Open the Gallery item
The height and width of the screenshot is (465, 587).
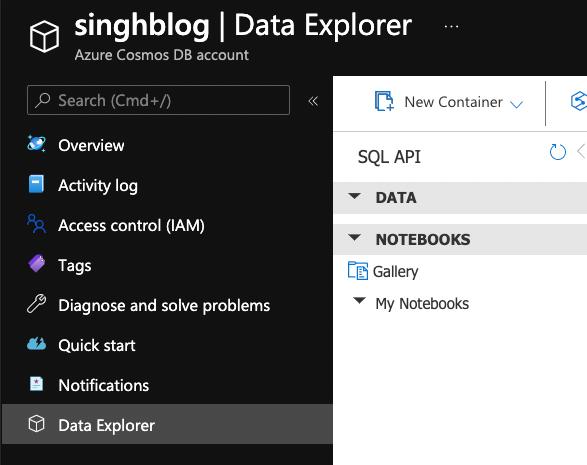point(395,271)
